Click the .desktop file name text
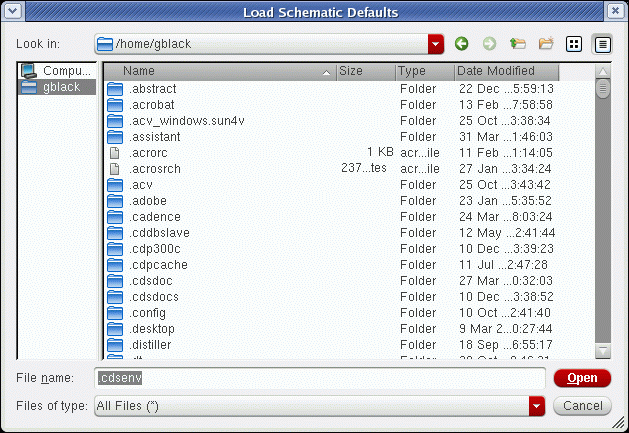Viewport: 629px width, 433px height. 152,329
